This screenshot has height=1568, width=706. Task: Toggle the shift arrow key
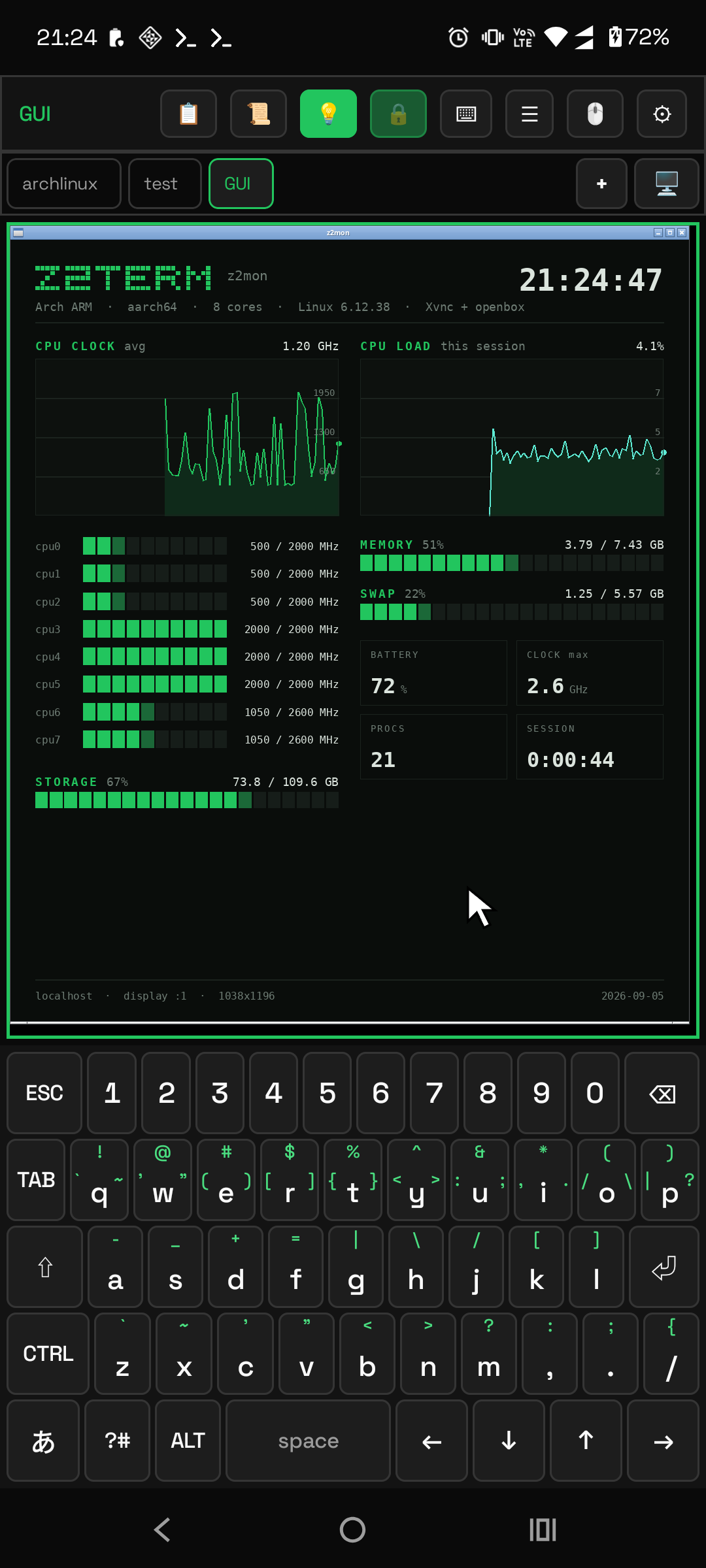point(44,1266)
